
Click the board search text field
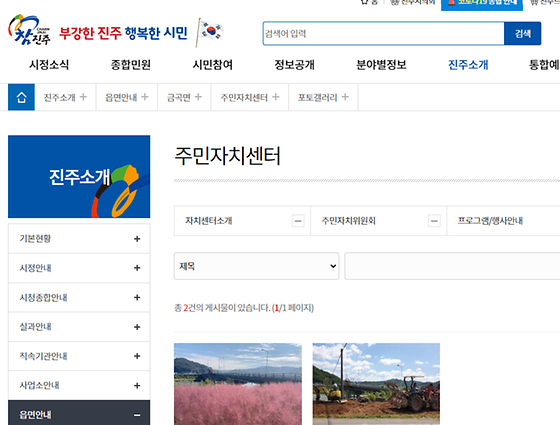(x=452, y=266)
